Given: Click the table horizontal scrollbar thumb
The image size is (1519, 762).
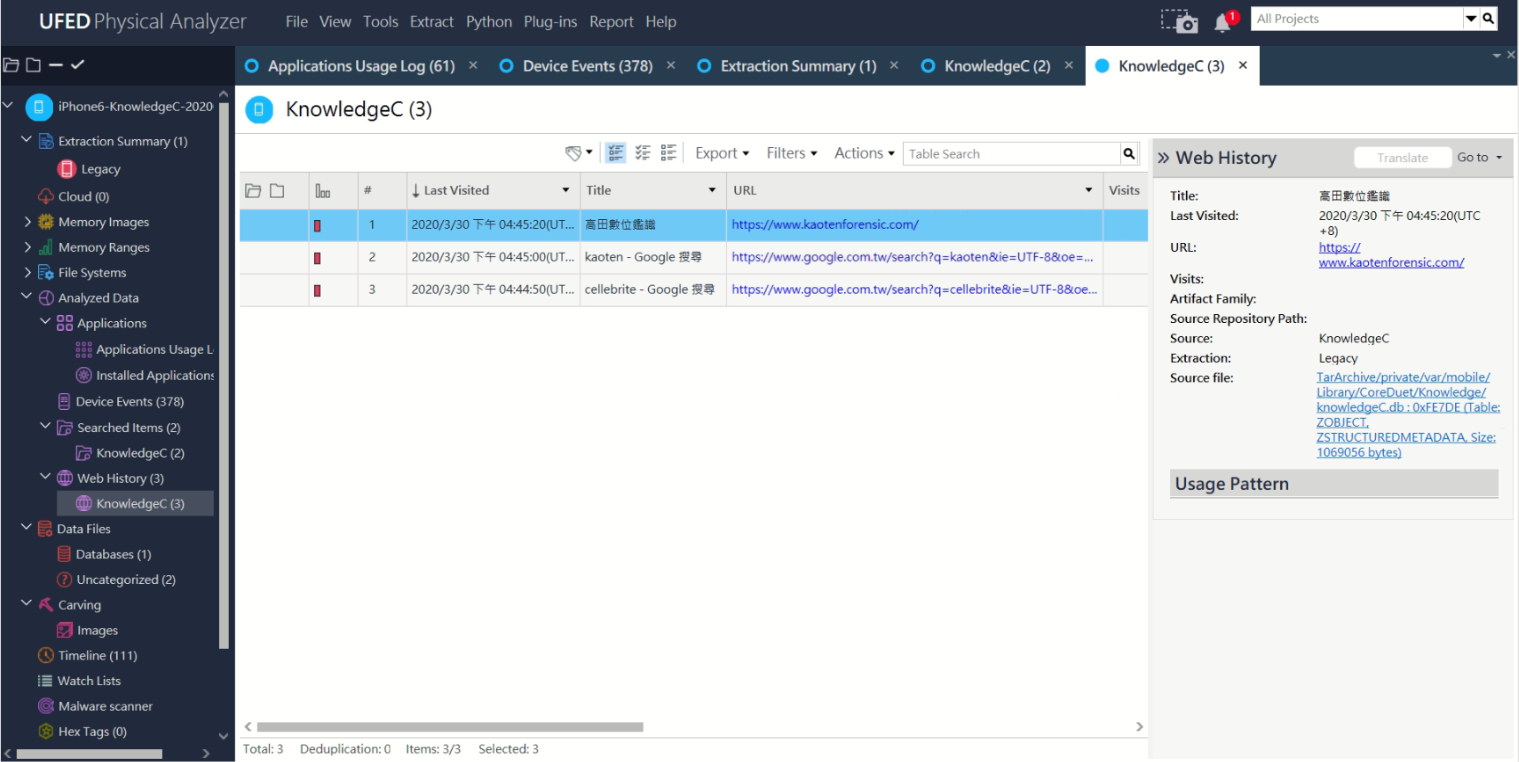Looking at the screenshot, I should pos(450,727).
